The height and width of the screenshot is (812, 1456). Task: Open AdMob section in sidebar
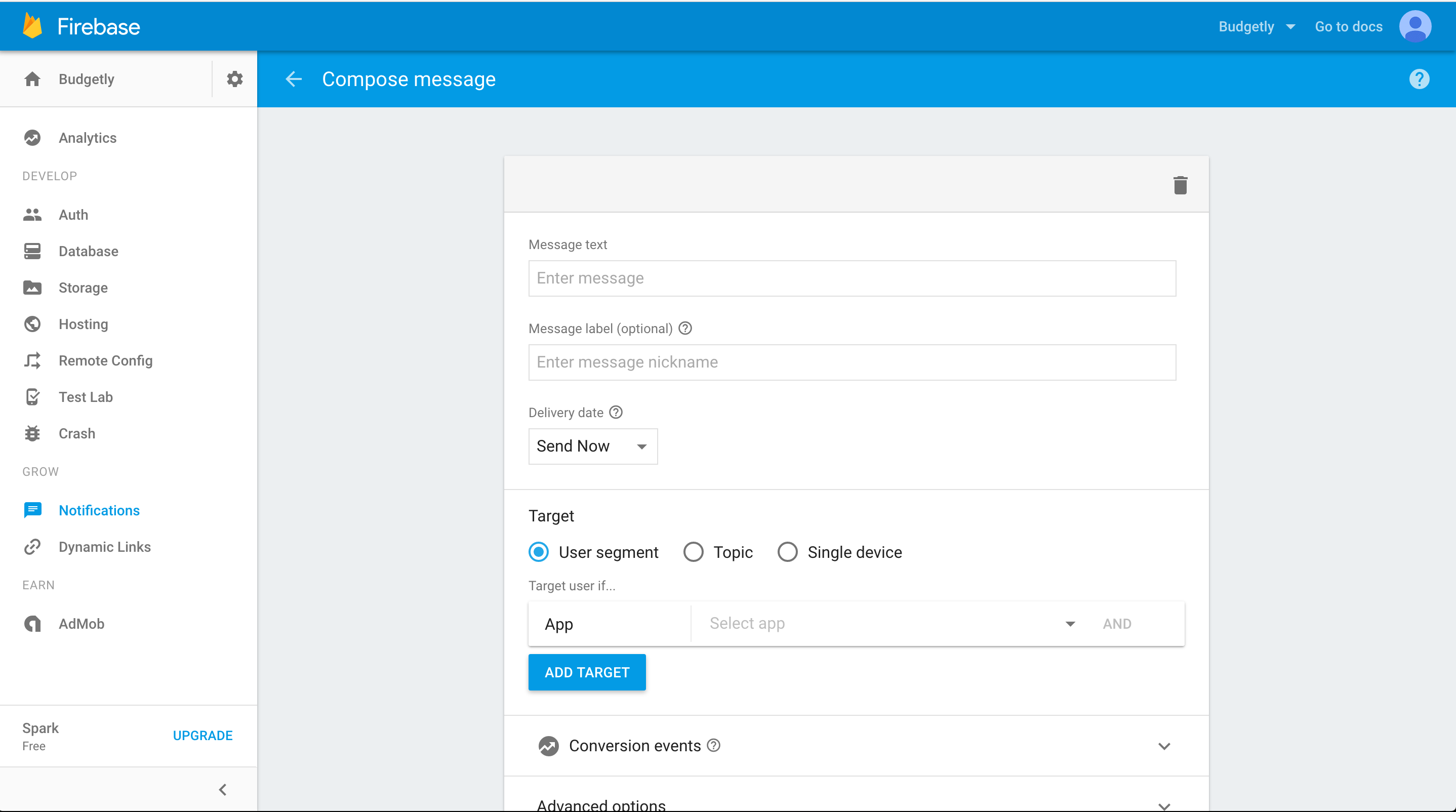pyautogui.click(x=81, y=623)
